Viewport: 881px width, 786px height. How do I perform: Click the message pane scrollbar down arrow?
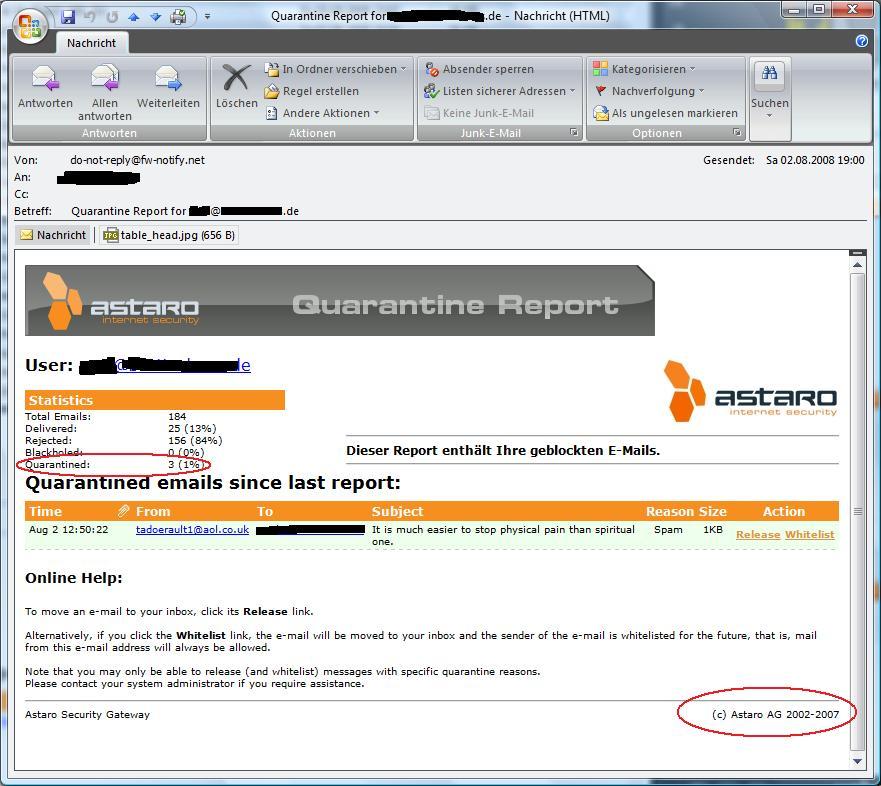[x=857, y=762]
